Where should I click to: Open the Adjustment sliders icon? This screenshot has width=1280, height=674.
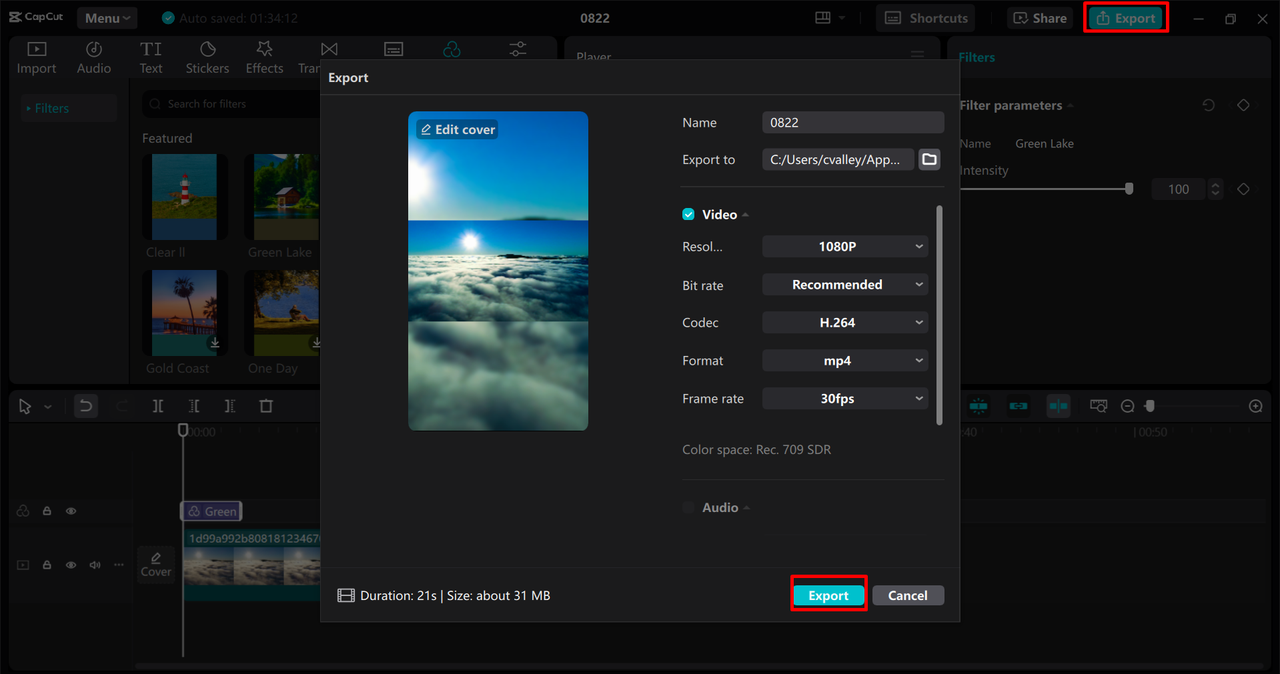tap(518, 49)
